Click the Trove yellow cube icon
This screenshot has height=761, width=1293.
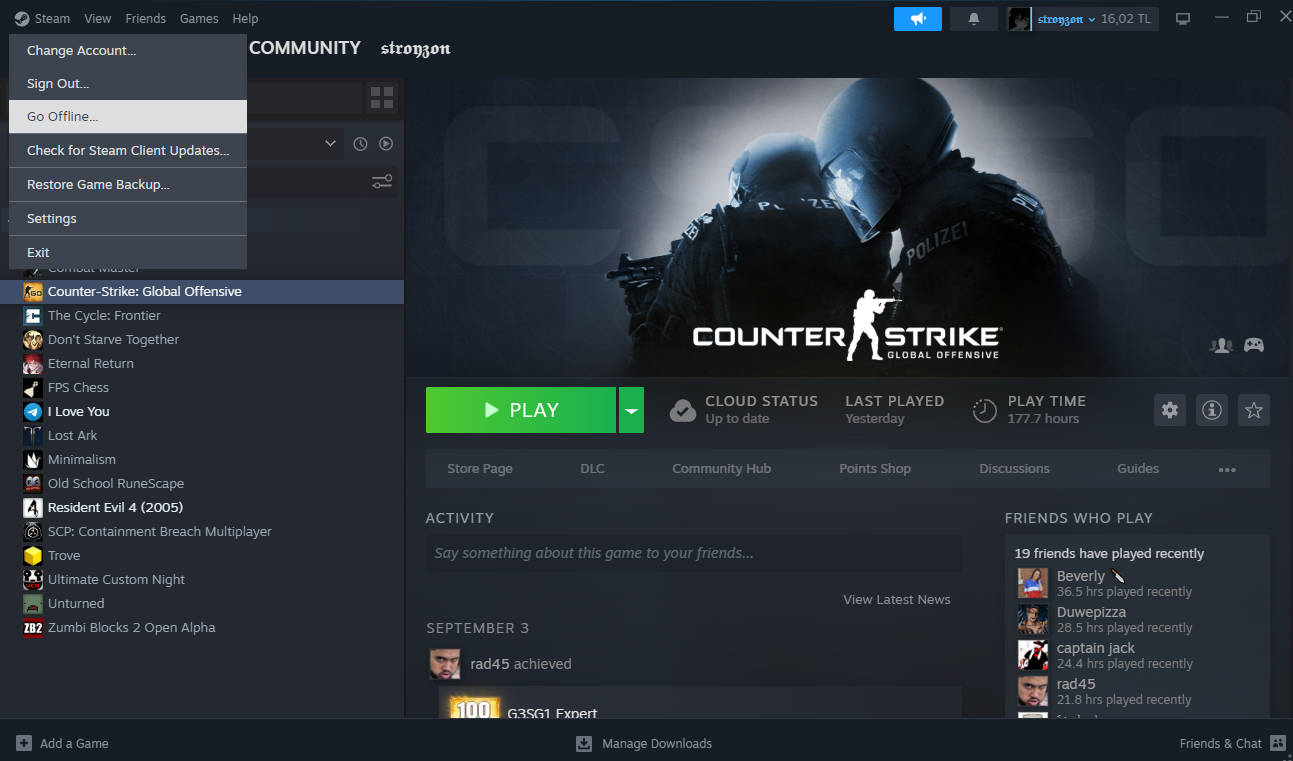[33, 556]
